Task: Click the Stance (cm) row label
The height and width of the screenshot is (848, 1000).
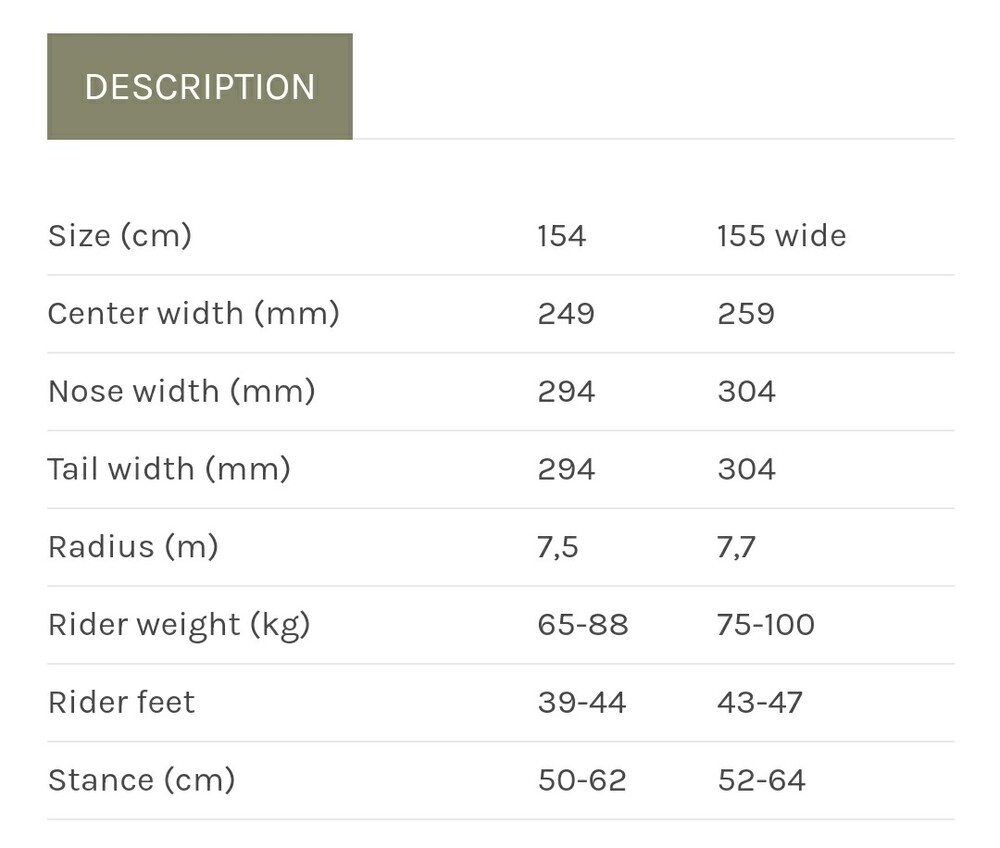Action: click(x=141, y=780)
